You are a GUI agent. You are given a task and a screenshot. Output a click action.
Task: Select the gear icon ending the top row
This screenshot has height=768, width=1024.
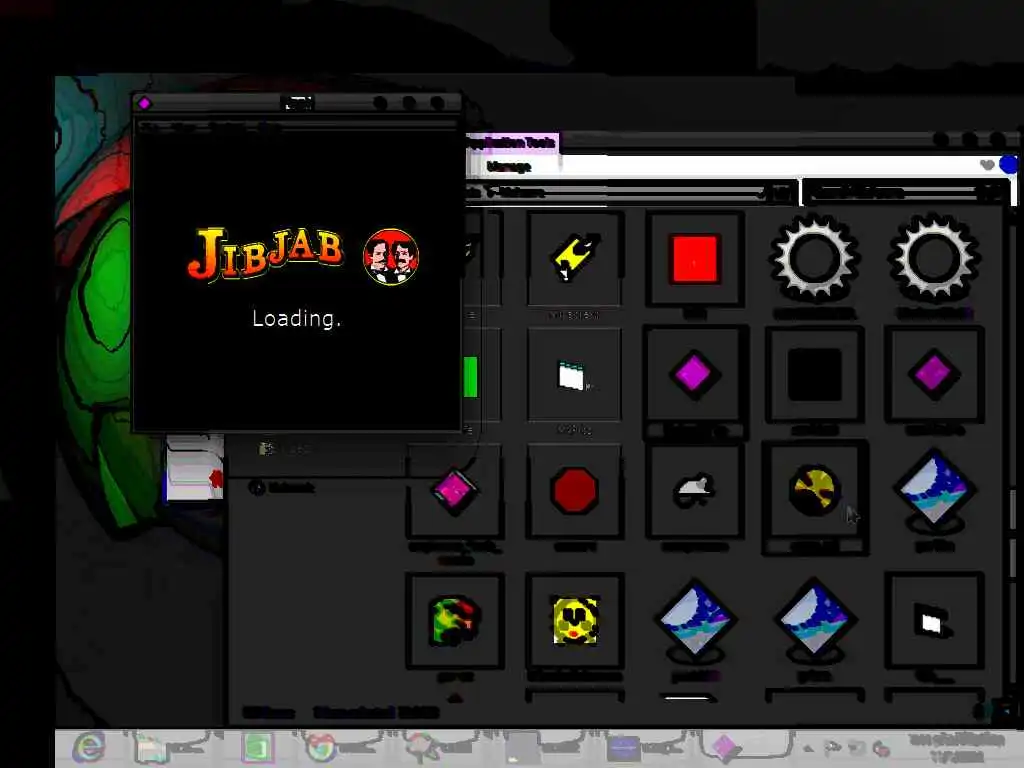934,259
